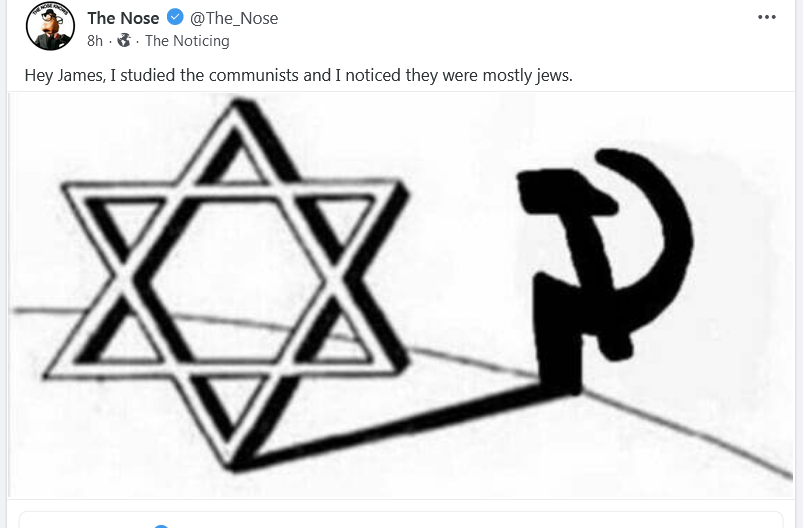The height and width of the screenshot is (530, 807).
Task: Go to The Noticing group page
Action: pos(187,41)
